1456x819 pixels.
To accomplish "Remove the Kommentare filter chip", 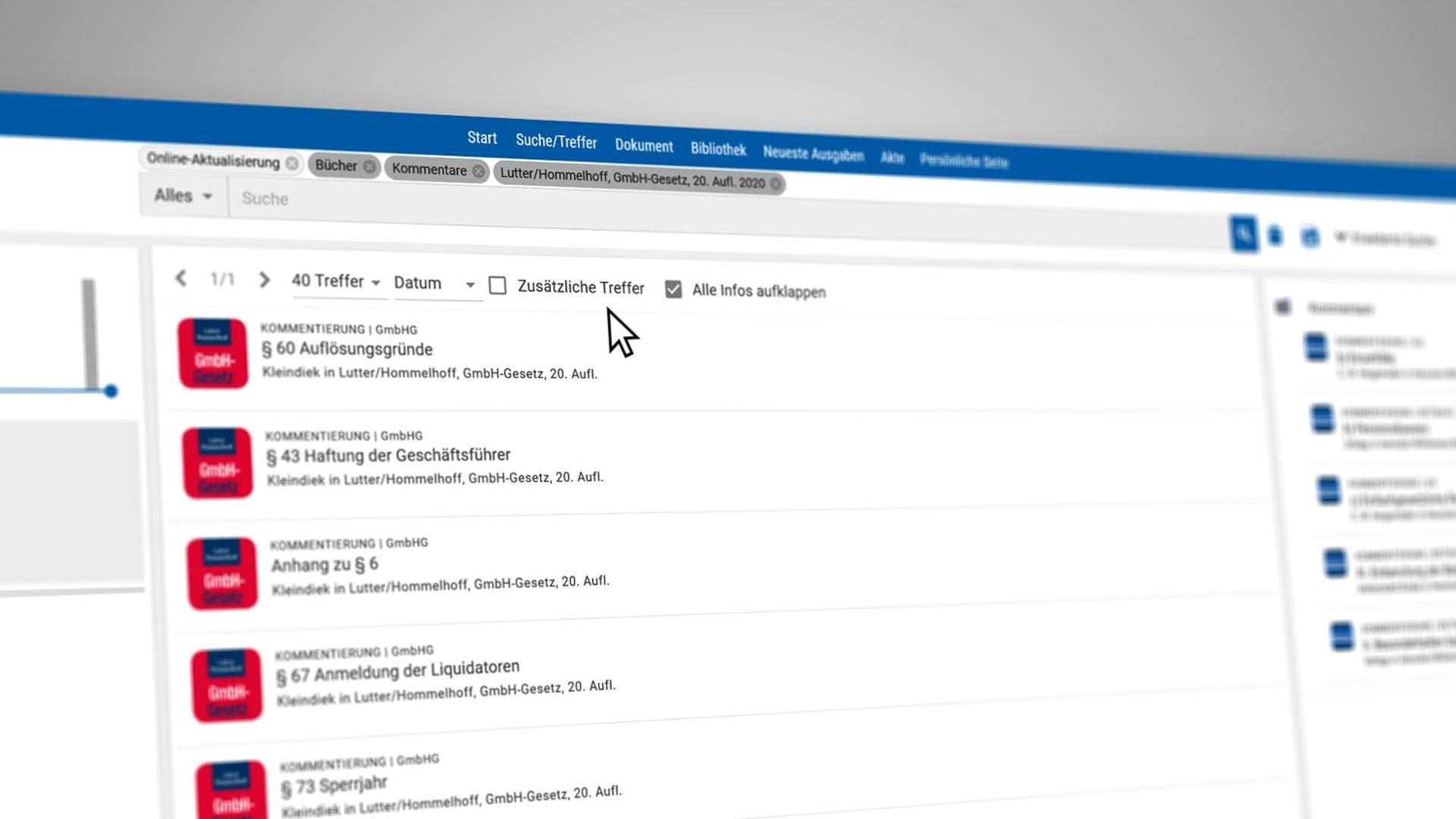I will (479, 171).
